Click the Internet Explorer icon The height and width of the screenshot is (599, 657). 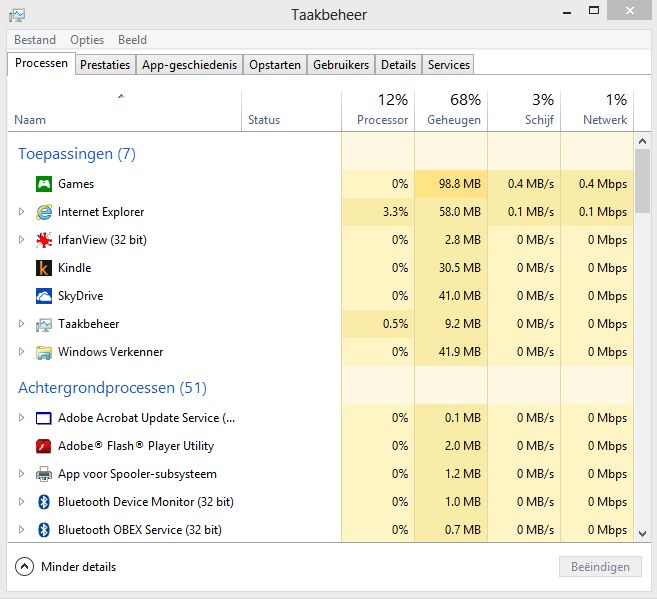pyautogui.click(x=44, y=212)
